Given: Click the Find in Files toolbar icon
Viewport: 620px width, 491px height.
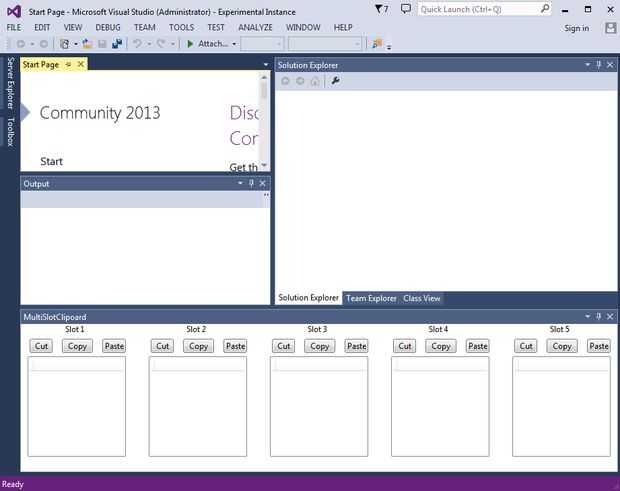Looking at the screenshot, I should 377,43.
